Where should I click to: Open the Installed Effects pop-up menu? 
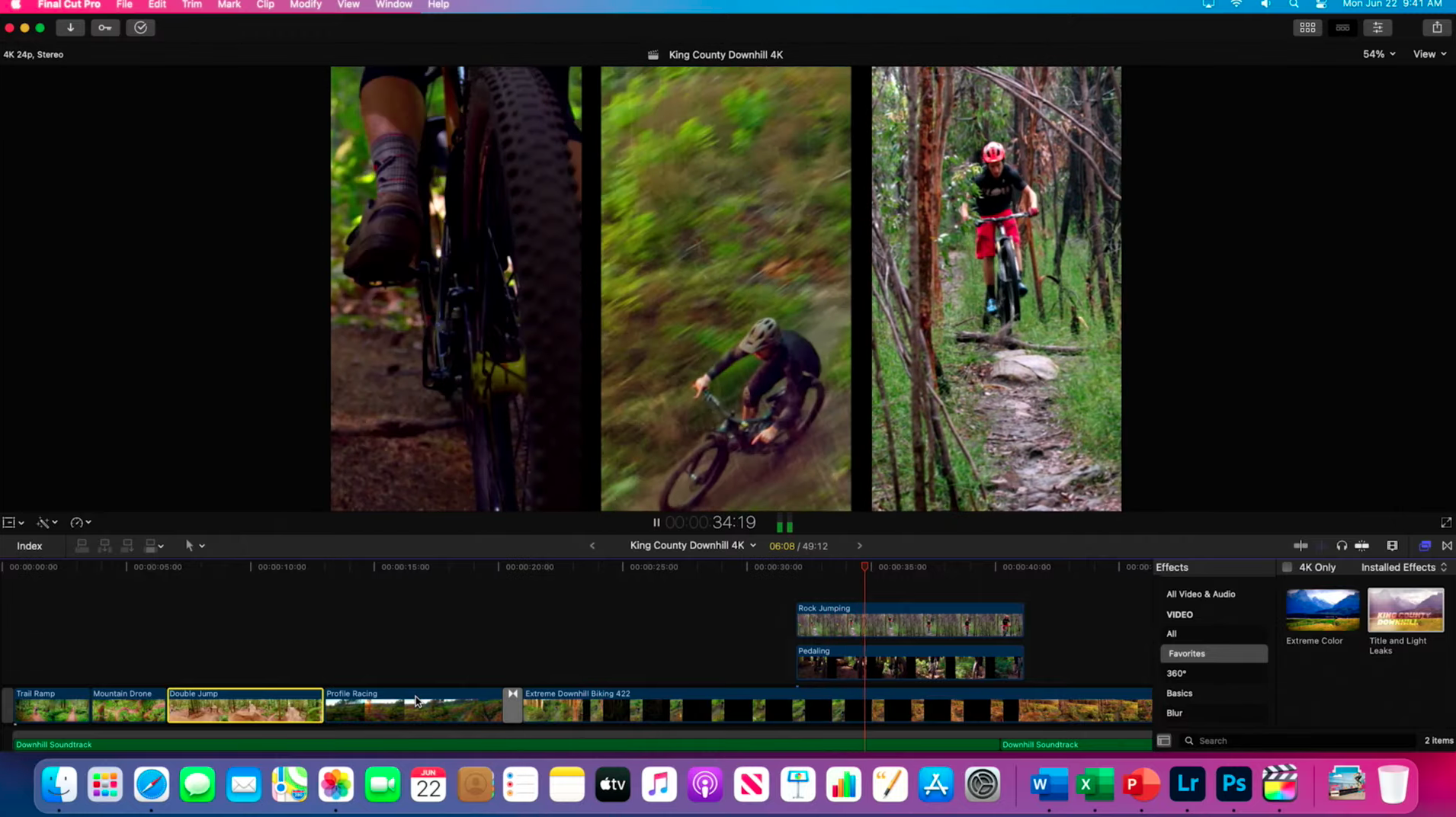[x=1404, y=567]
